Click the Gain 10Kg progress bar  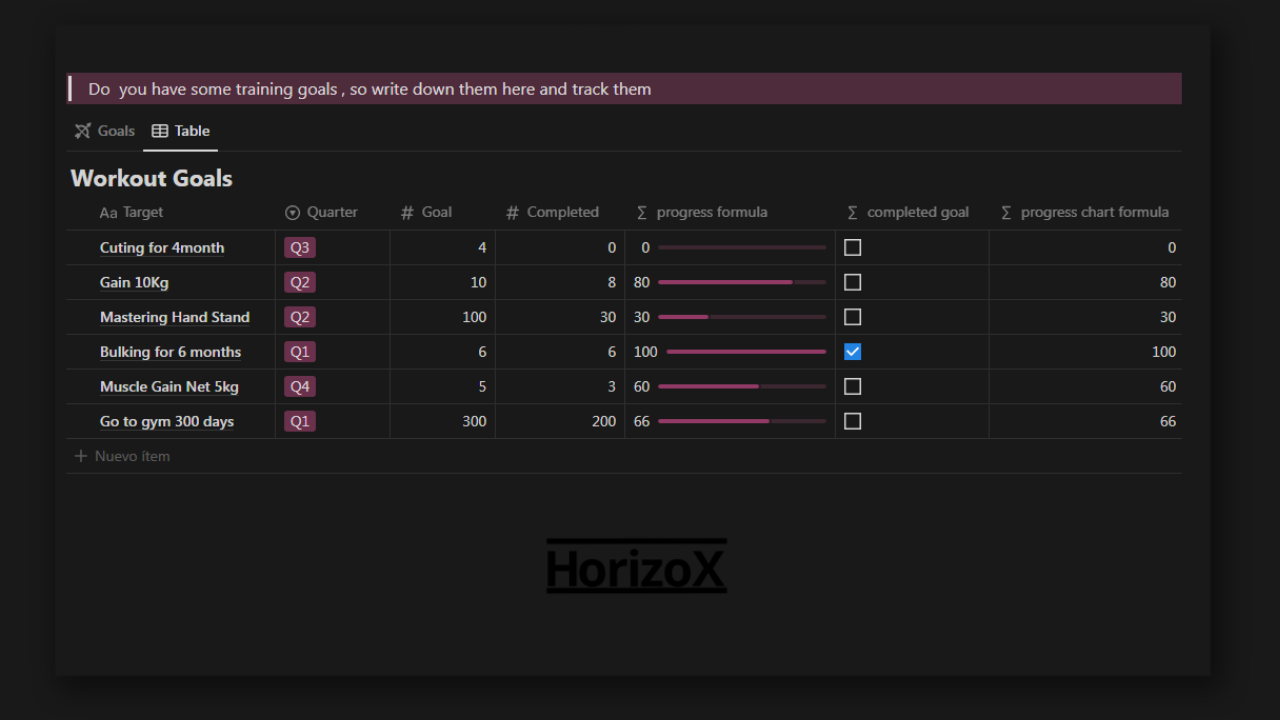coord(742,282)
